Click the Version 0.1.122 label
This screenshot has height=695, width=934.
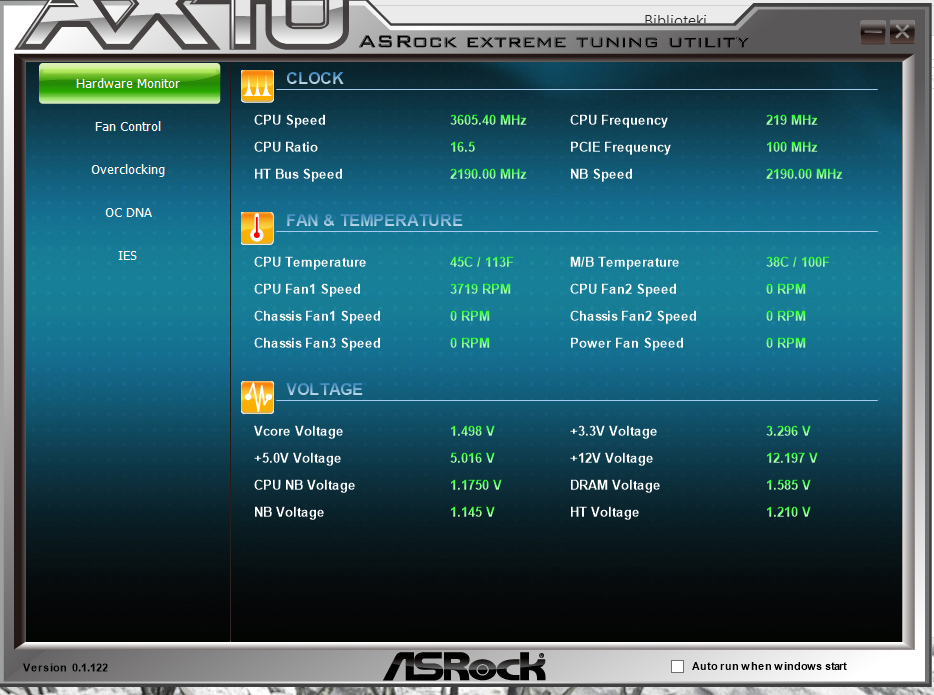click(66, 668)
